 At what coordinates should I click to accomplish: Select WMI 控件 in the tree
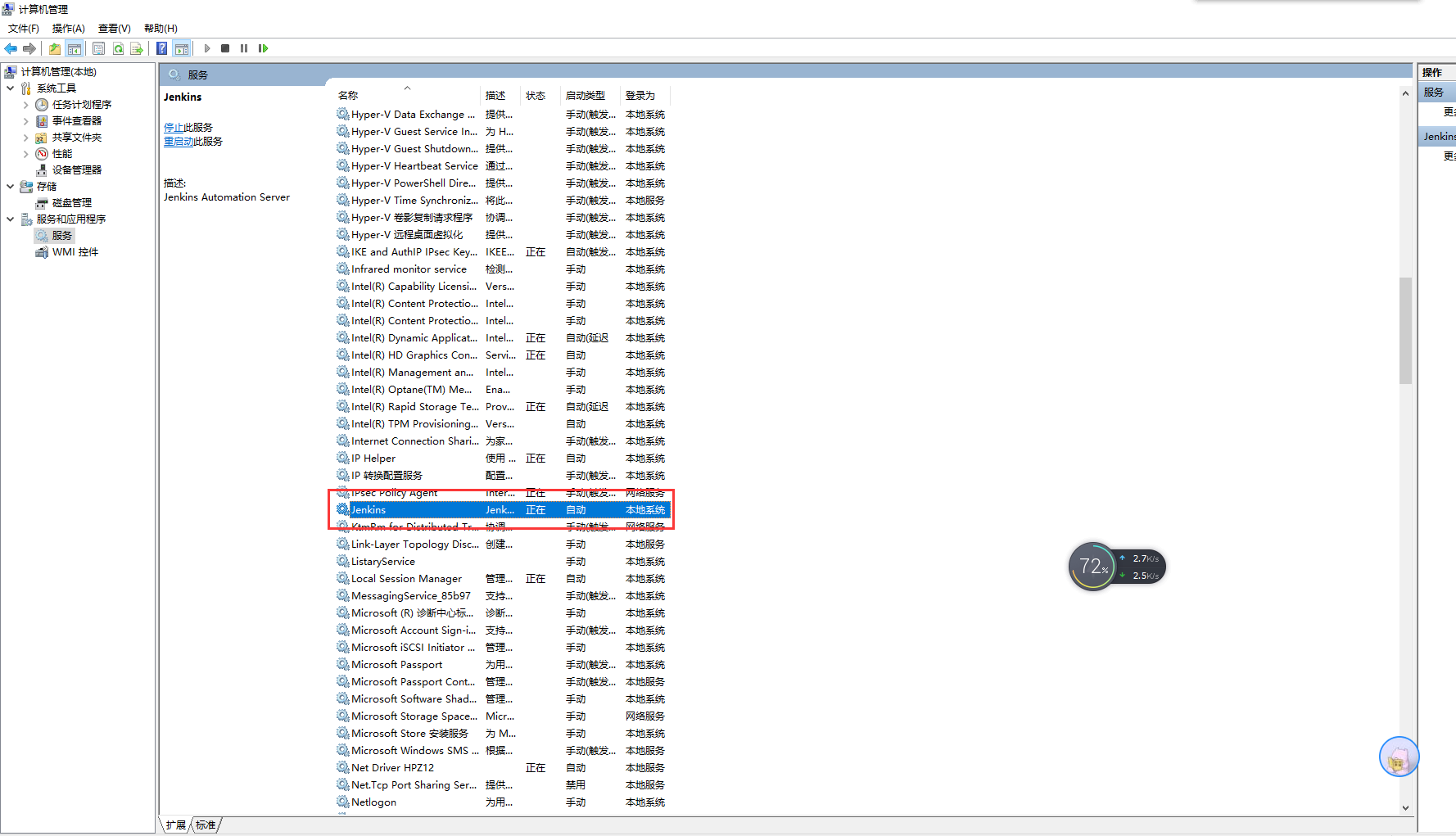[x=75, y=252]
